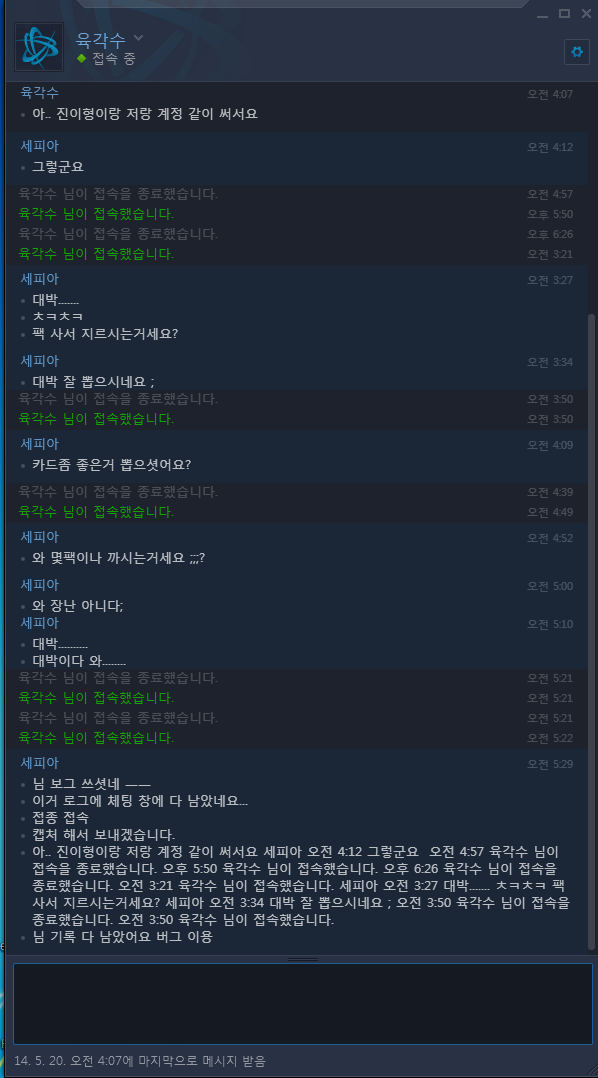Select the message 님 기록 다 남았어요 버그 이용
This screenshot has width=598, height=1078.
(122, 936)
